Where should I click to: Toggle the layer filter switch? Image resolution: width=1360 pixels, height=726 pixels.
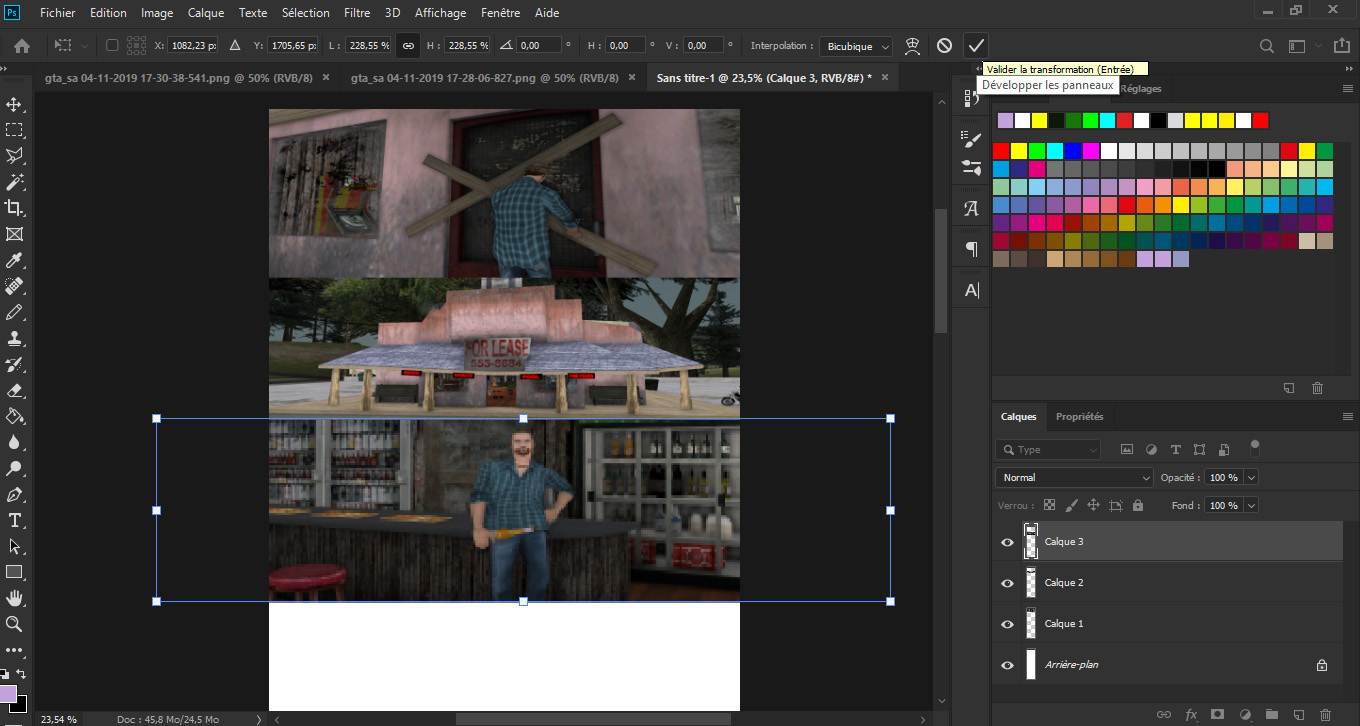pyautogui.click(x=1255, y=448)
